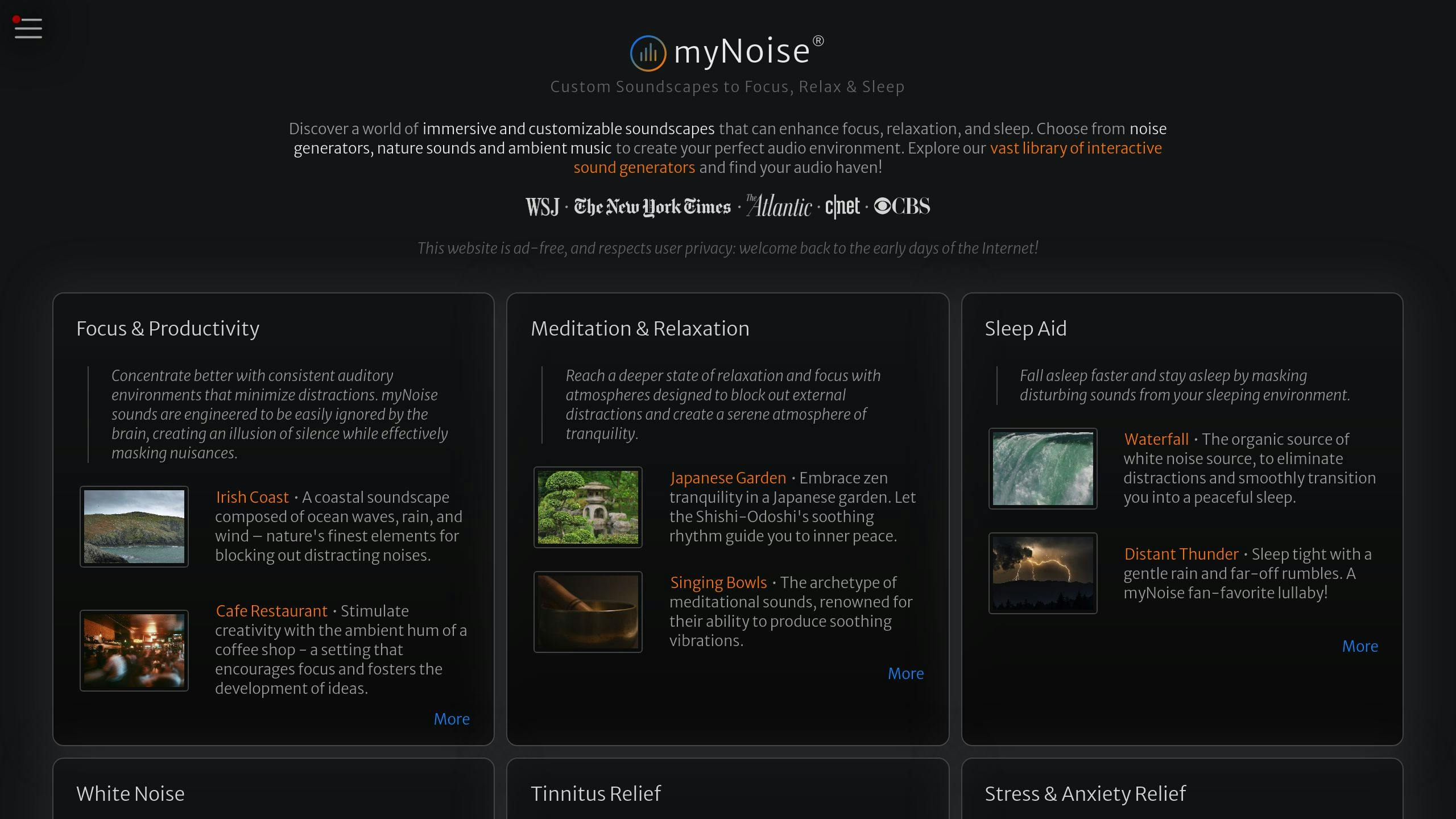Open the Japanese Garden sound link
The height and width of the screenshot is (819, 1456).
[728, 478]
